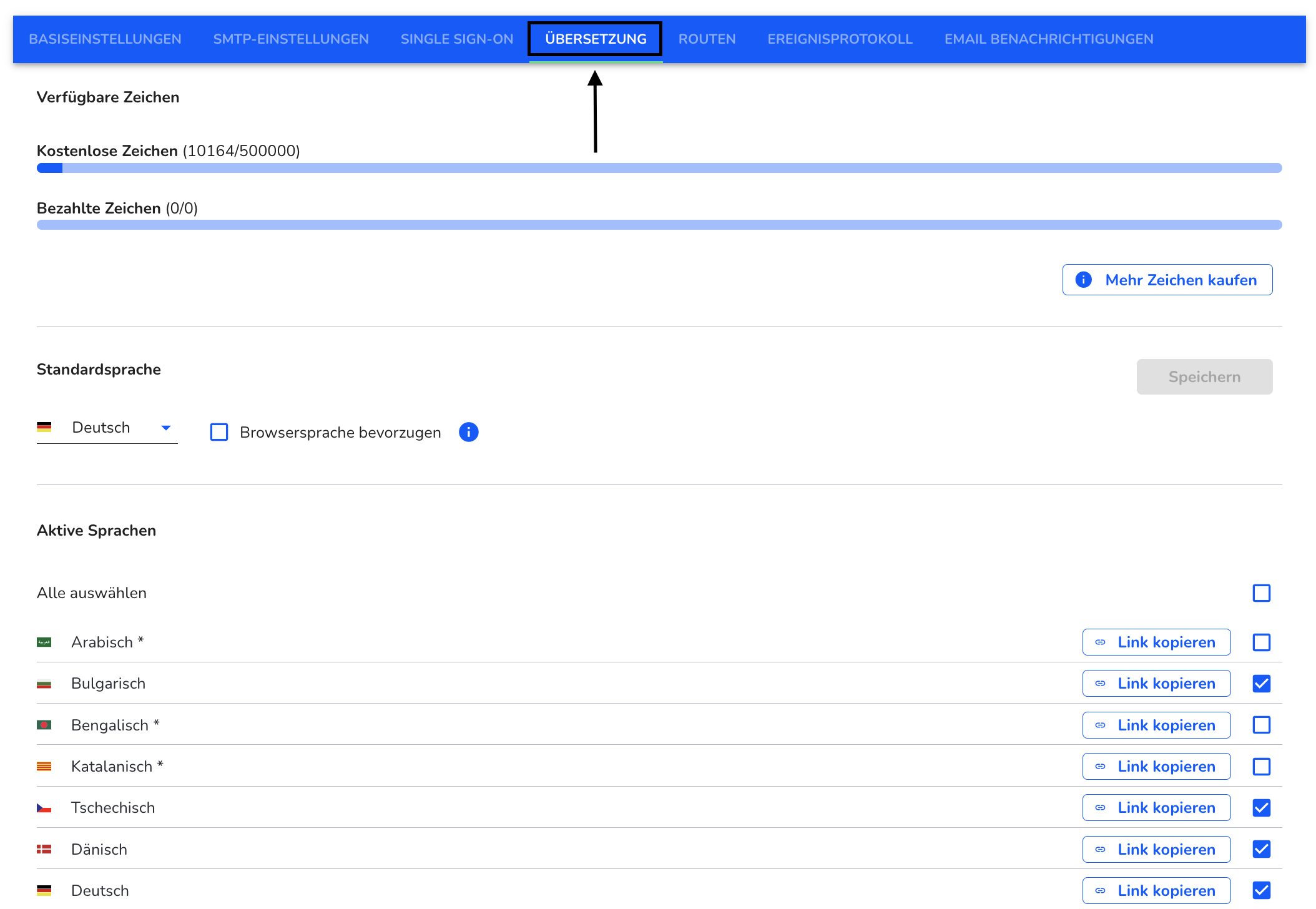The image size is (1316, 909).
Task: Go to the Routen tab
Action: (x=707, y=39)
